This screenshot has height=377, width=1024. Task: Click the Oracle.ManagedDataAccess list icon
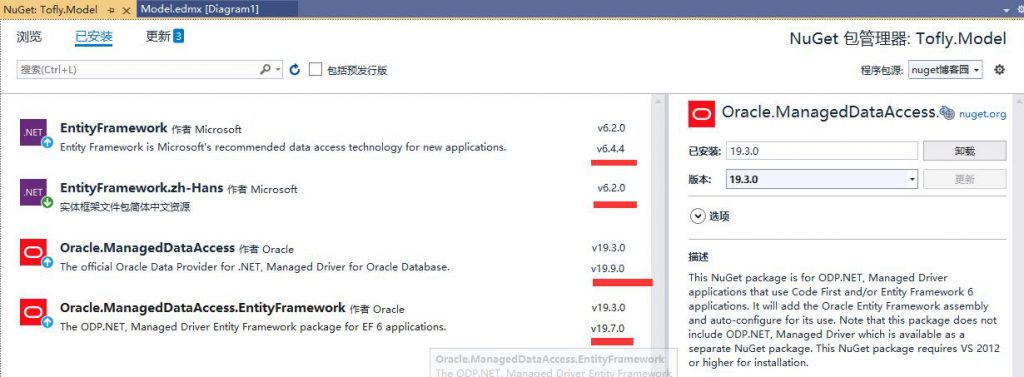tap(33, 252)
